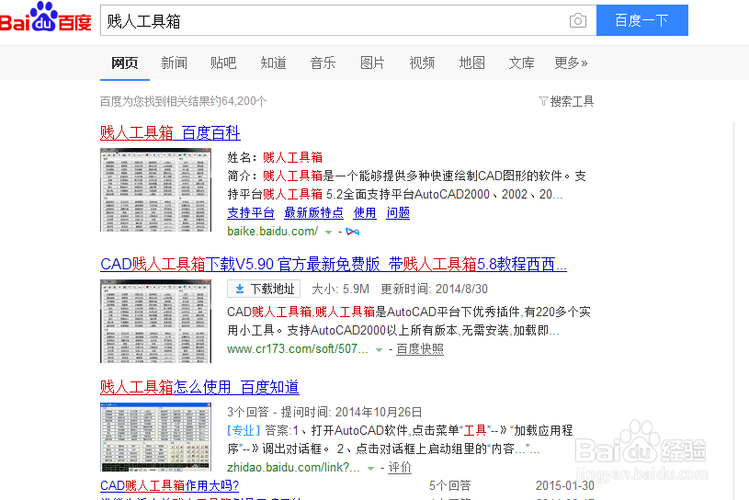Click the 搜索工具 funnel icon
The image size is (749, 500).
pos(543,101)
